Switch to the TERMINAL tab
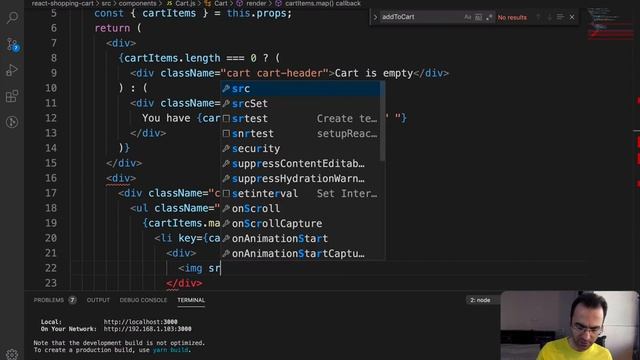 pos(191,300)
